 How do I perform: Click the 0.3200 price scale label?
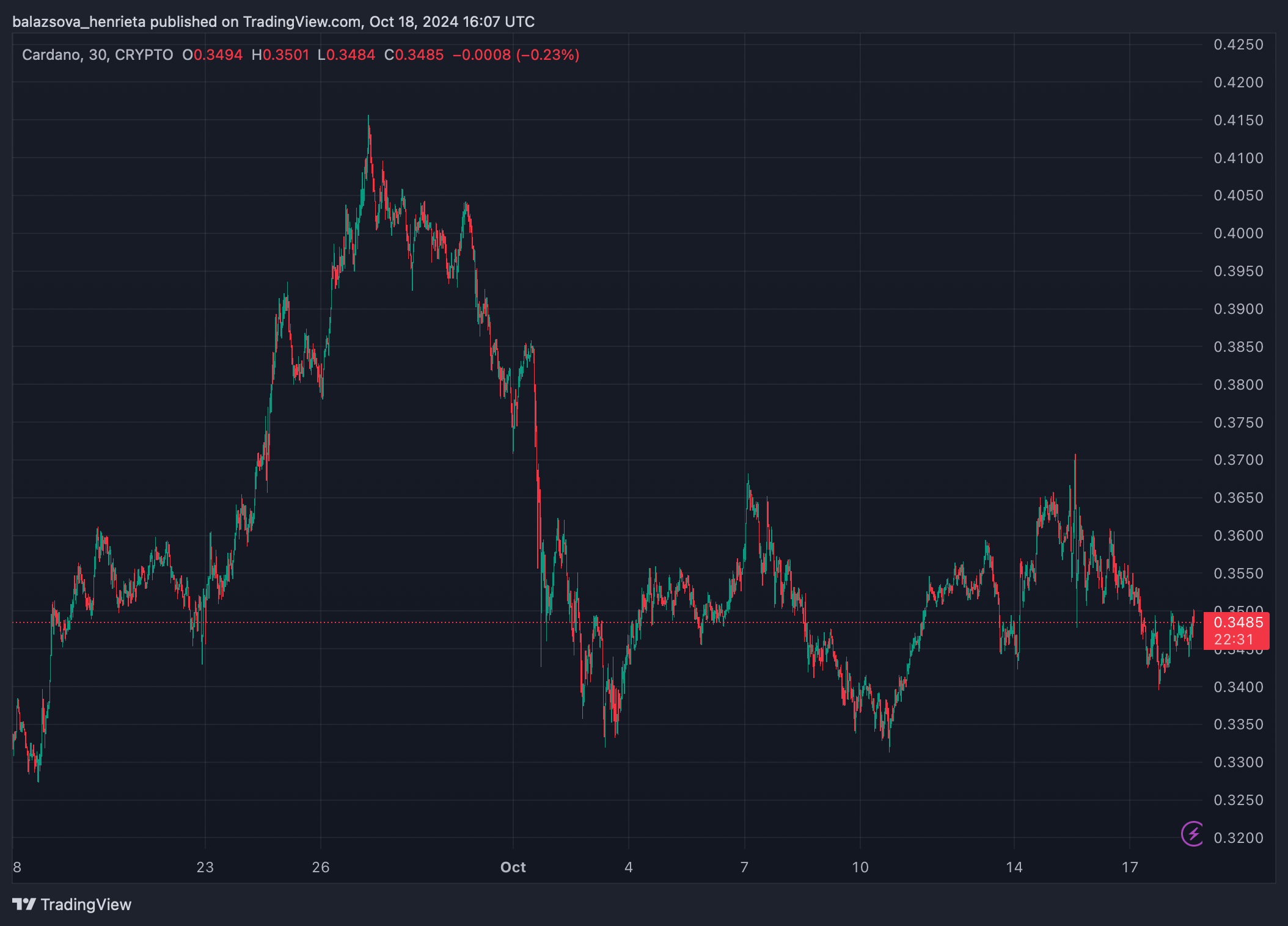[x=1238, y=838]
